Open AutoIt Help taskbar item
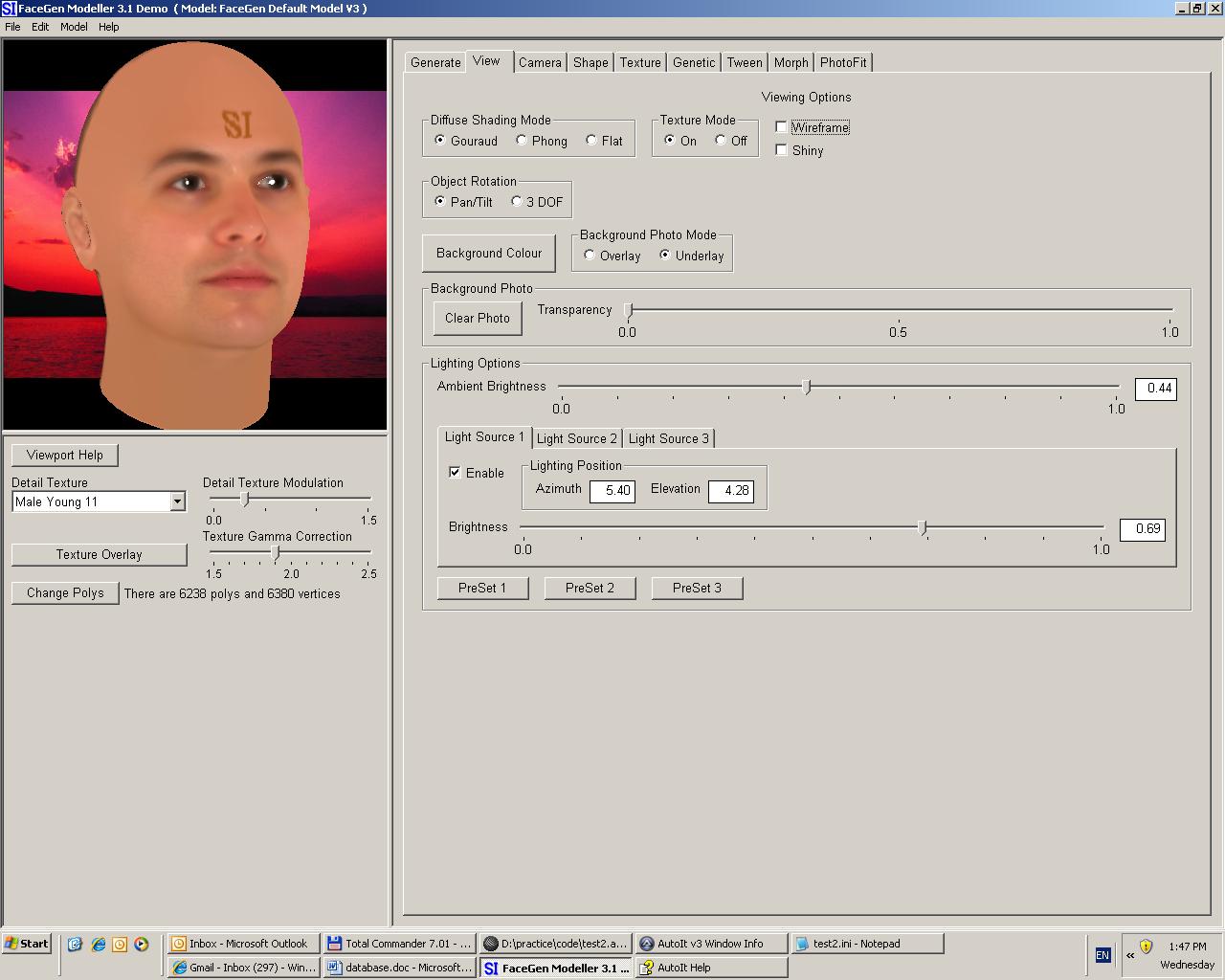Screen dimensions: 1225x980 pyautogui.click(x=711, y=968)
